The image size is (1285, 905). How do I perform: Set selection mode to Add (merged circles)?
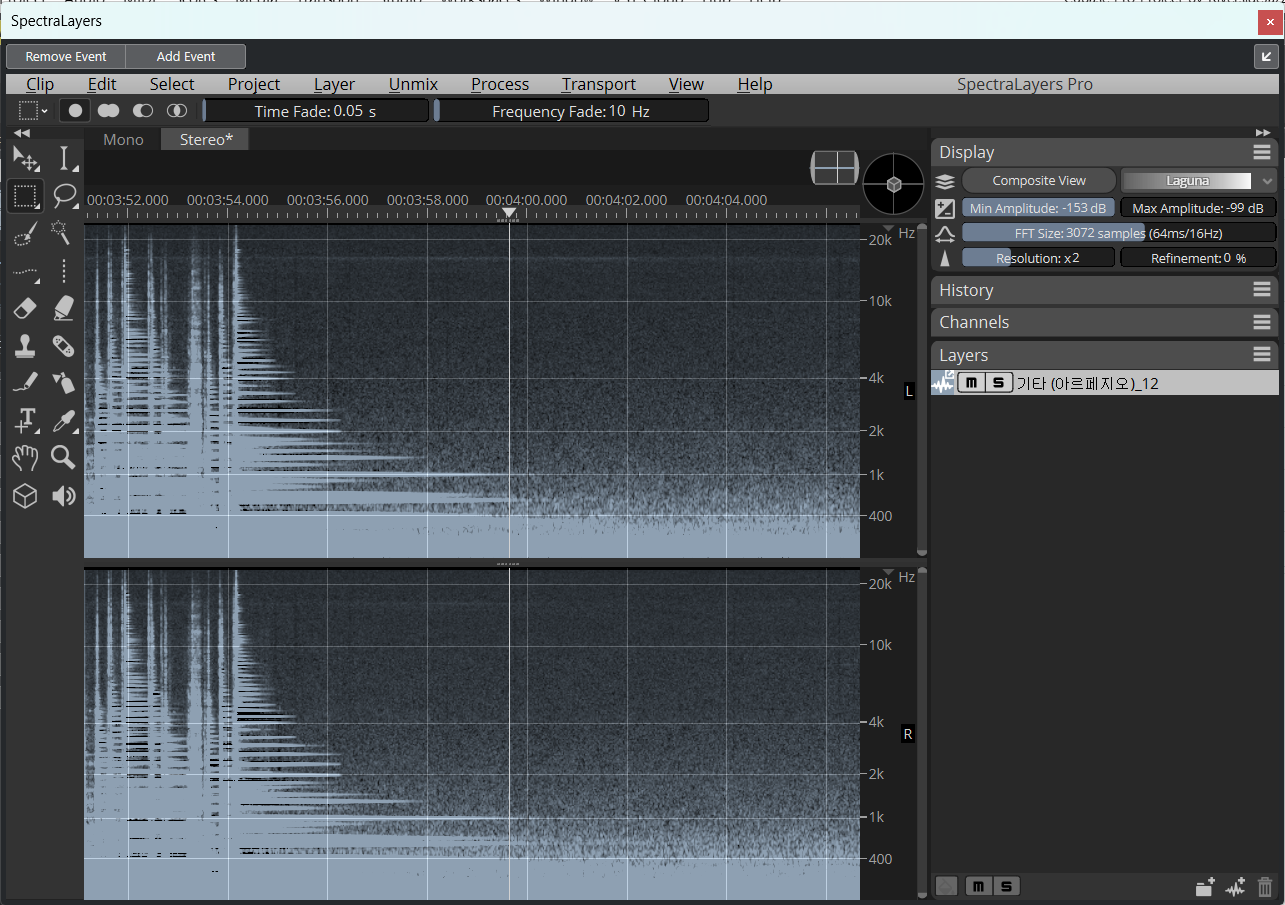pyautogui.click(x=108, y=110)
